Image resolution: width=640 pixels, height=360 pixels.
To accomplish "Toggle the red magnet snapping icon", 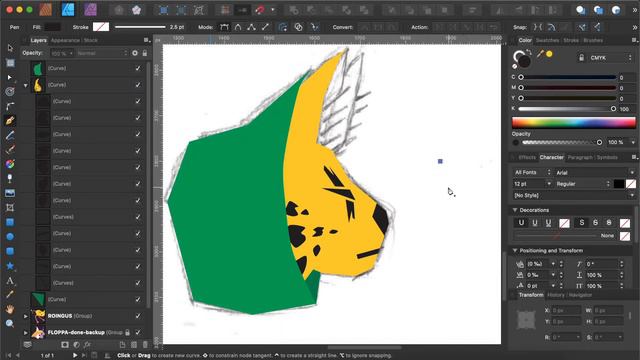I will coord(260,9).
